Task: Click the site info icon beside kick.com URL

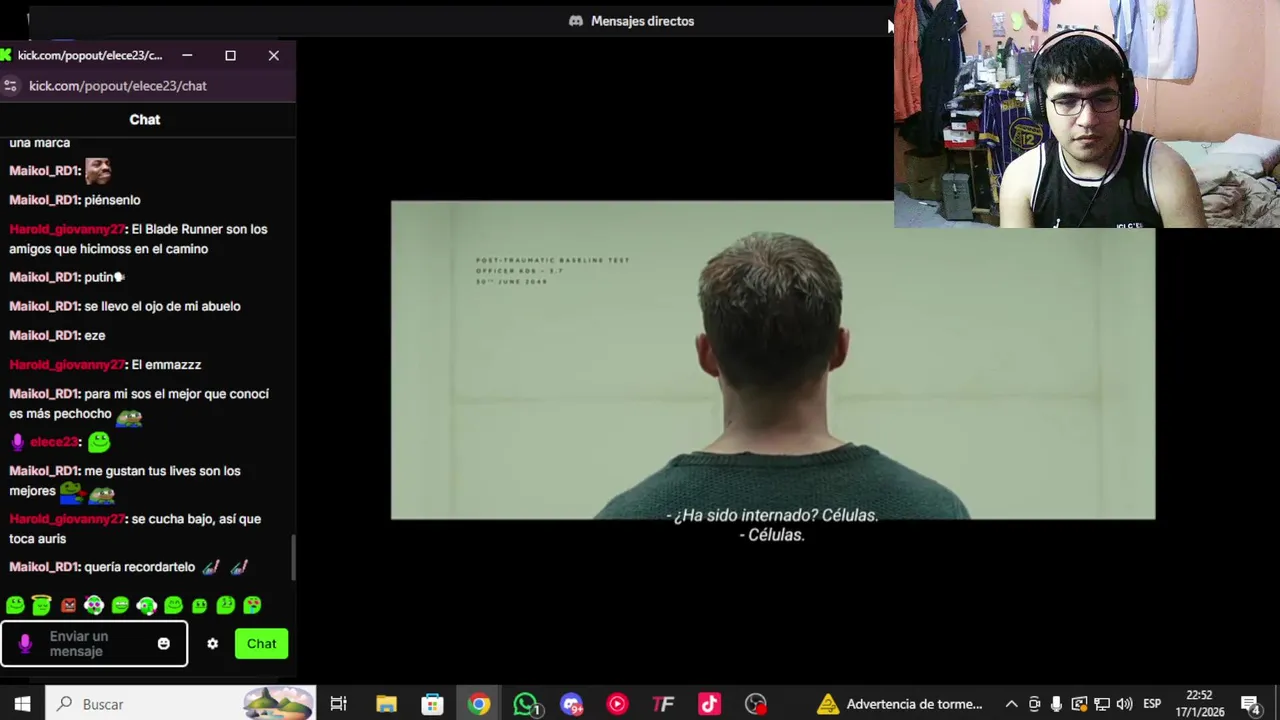Action: click(11, 86)
